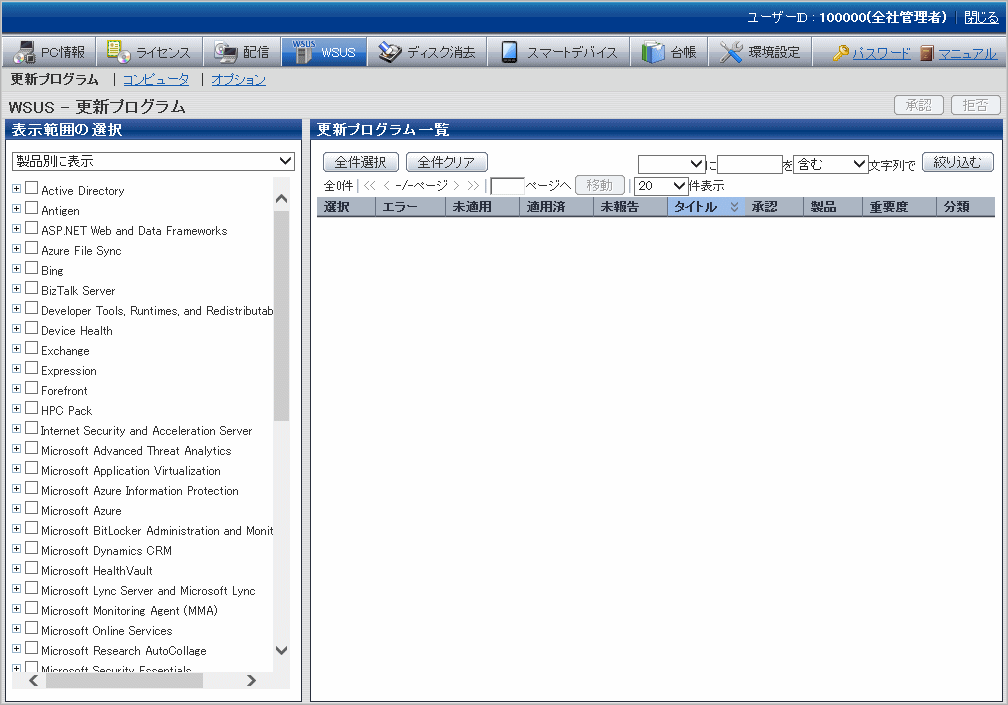The width and height of the screenshot is (1008, 705).
Task: Toggle the HPC Pack checkbox
Action: (32, 408)
